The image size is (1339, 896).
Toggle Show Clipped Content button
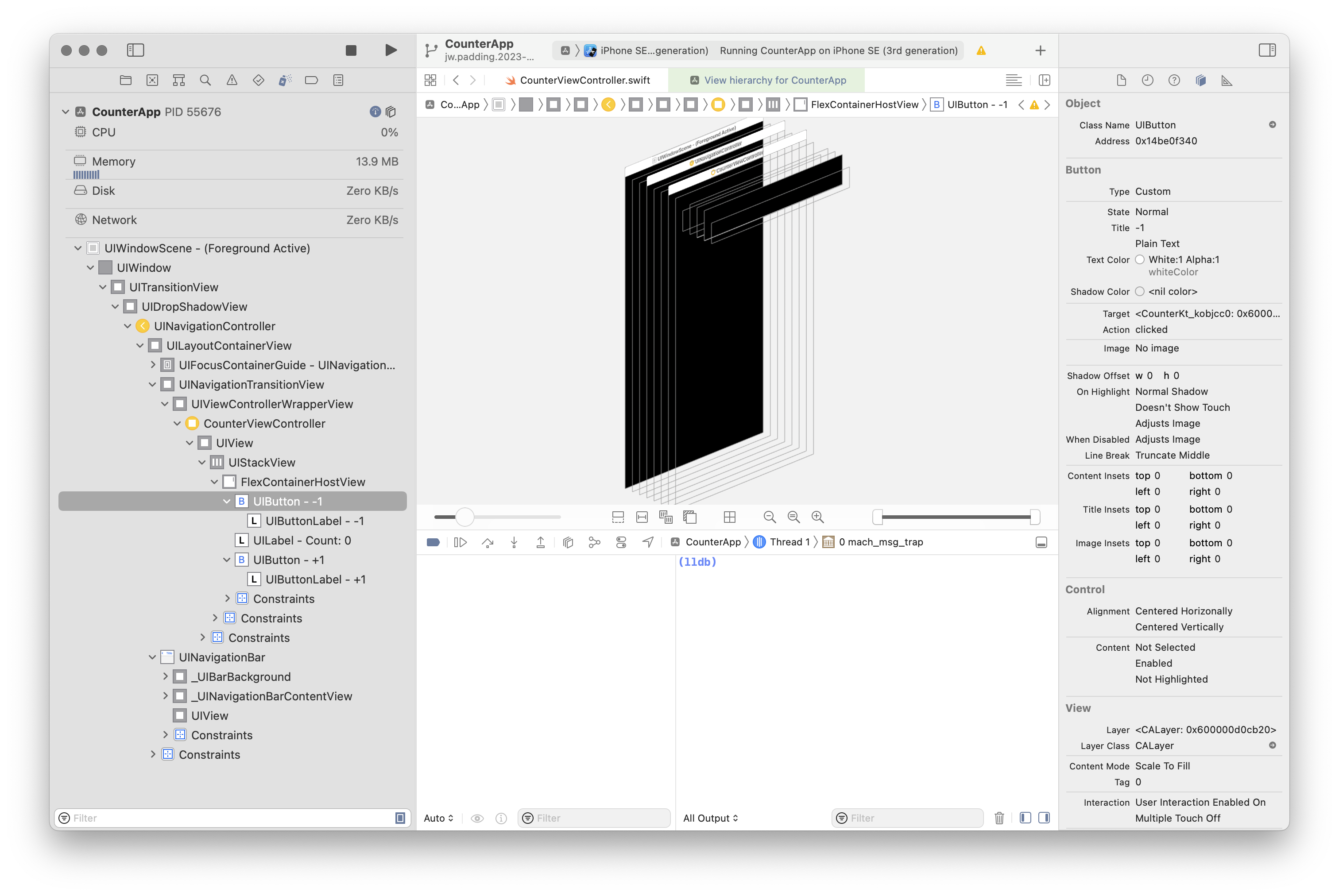pos(618,517)
